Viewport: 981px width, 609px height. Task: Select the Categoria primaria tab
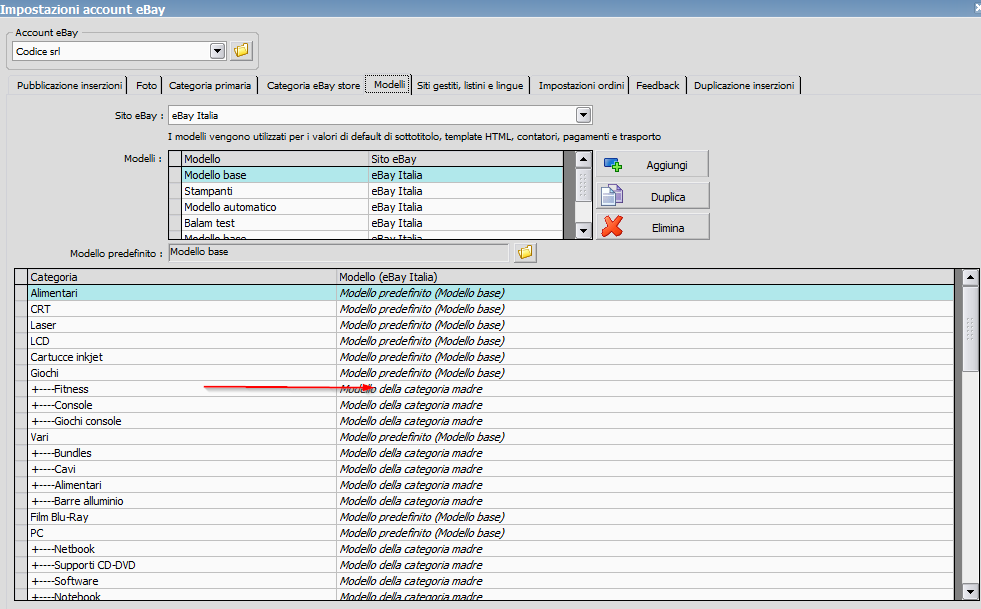pos(210,86)
